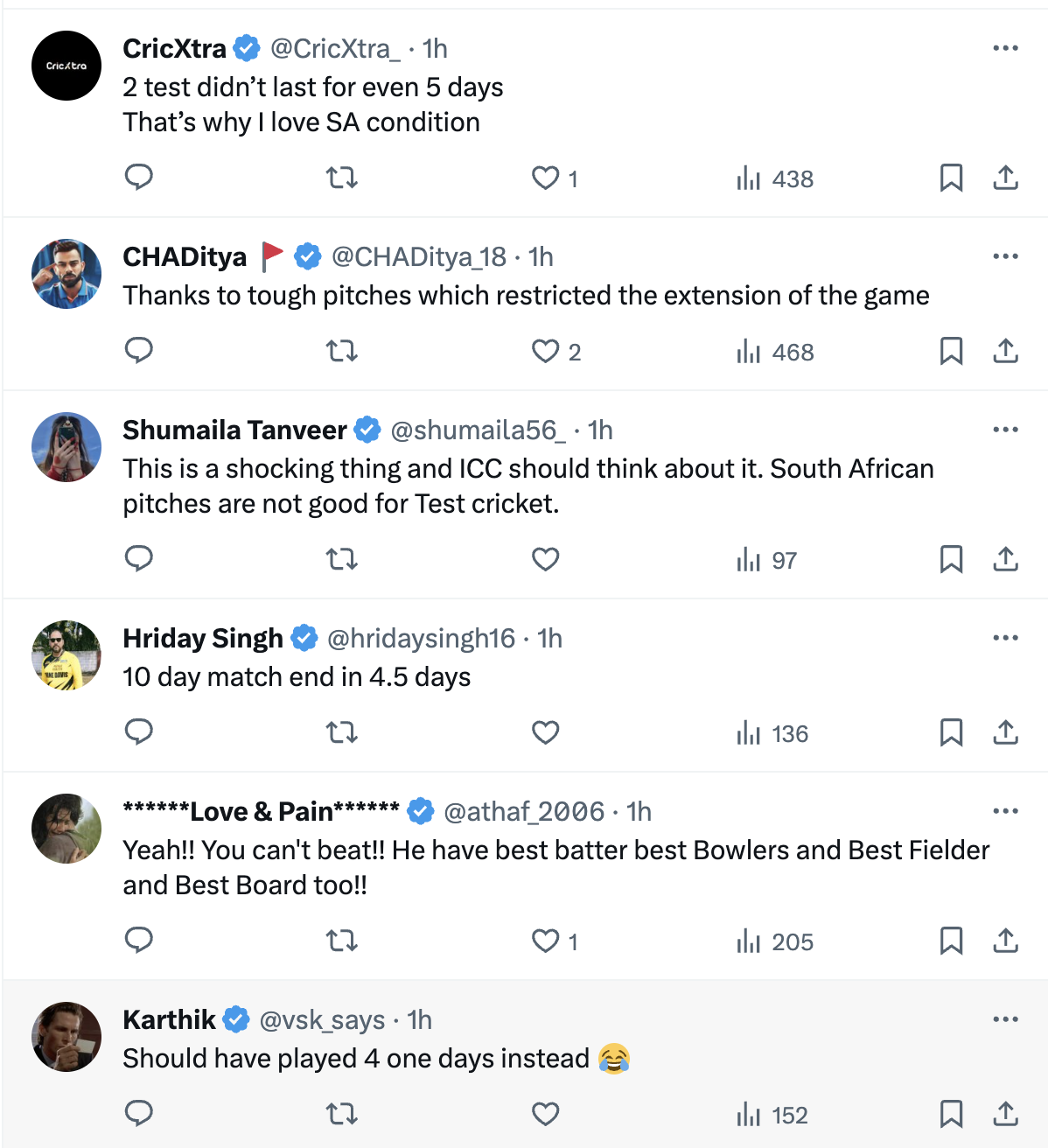Bookmark the Love & Pain tweet
Viewport: 1048px width, 1148px height.
coord(951,941)
